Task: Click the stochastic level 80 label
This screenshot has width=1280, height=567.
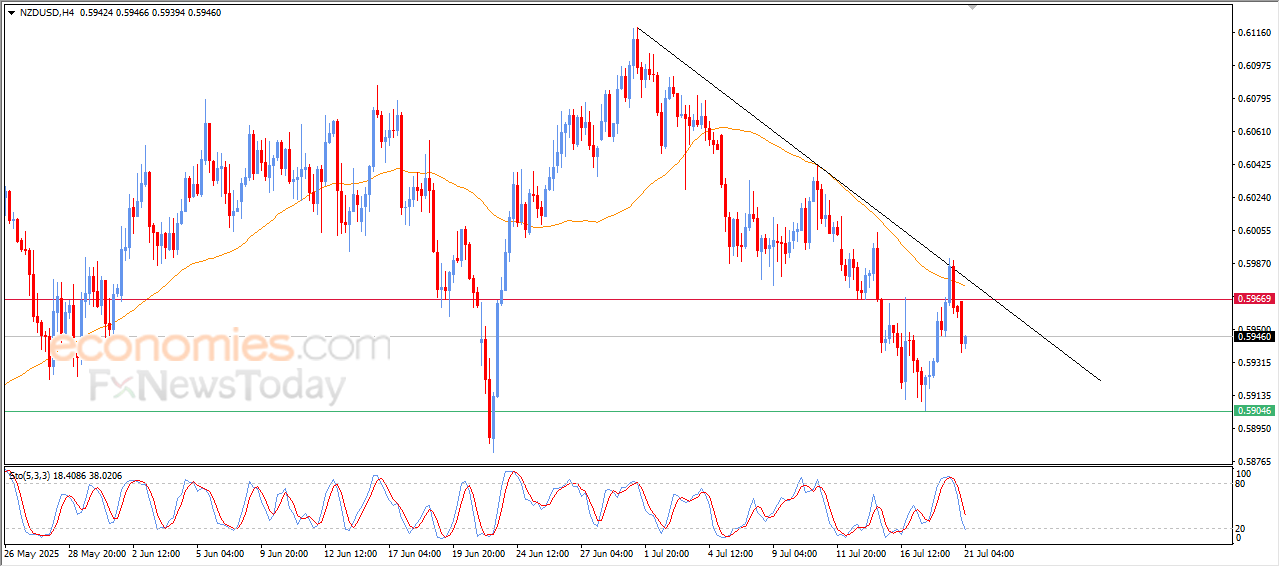Action: pyautogui.click(x=1242, y=484)
